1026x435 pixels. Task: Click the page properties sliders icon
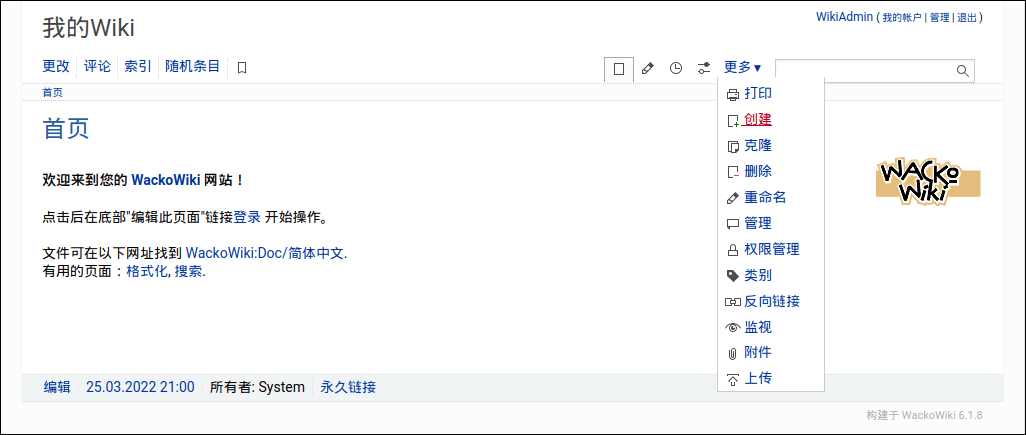[x=704, y=69]
